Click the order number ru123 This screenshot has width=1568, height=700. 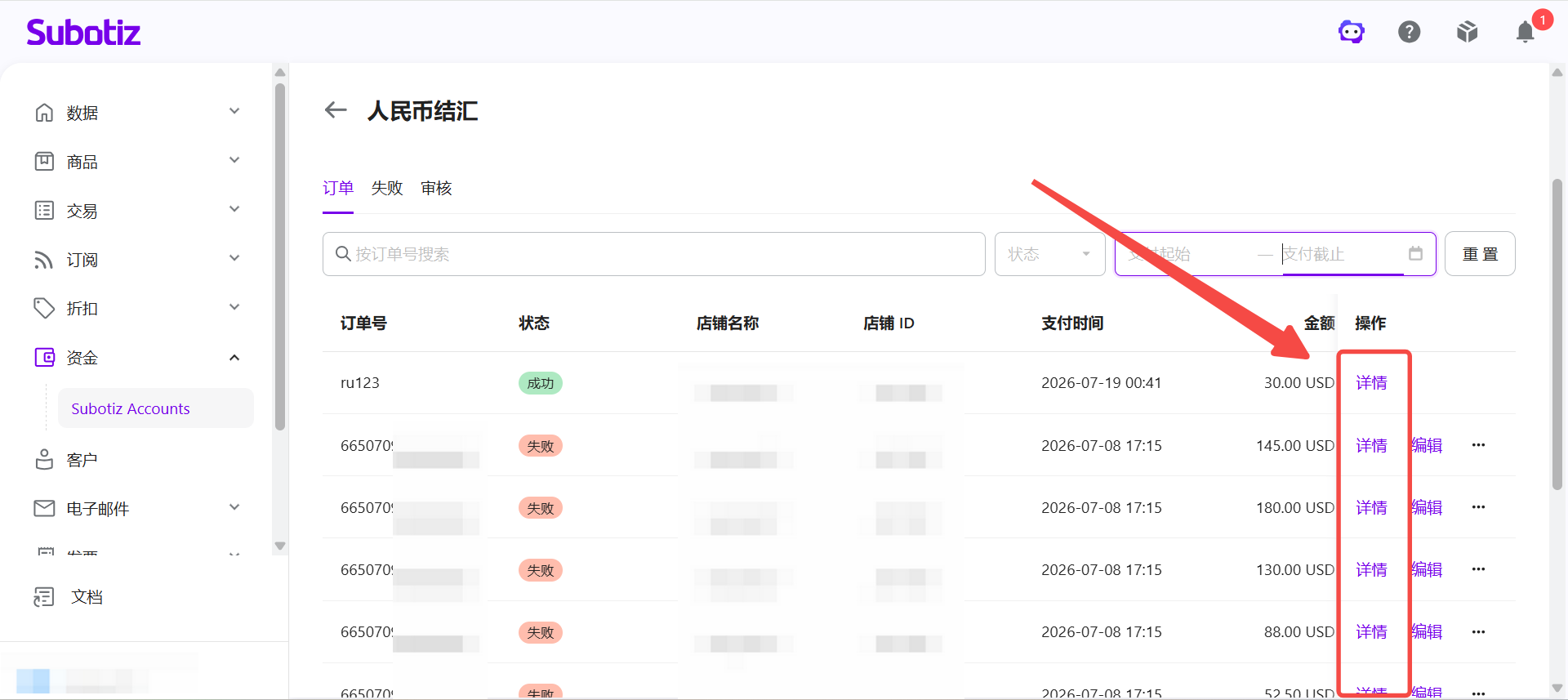tap(360, 382)
